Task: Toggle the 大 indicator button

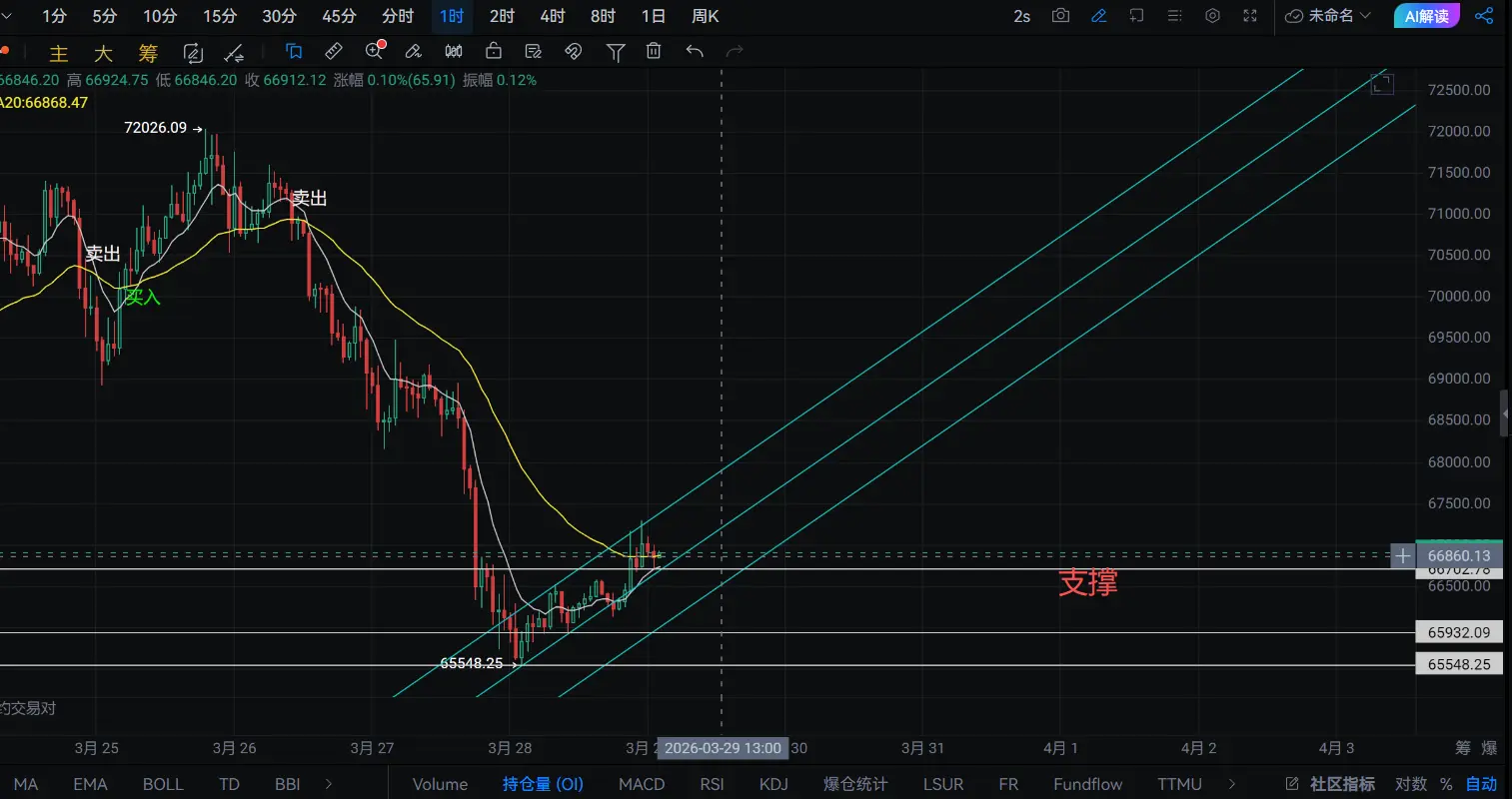Action: tap(103, 53)
